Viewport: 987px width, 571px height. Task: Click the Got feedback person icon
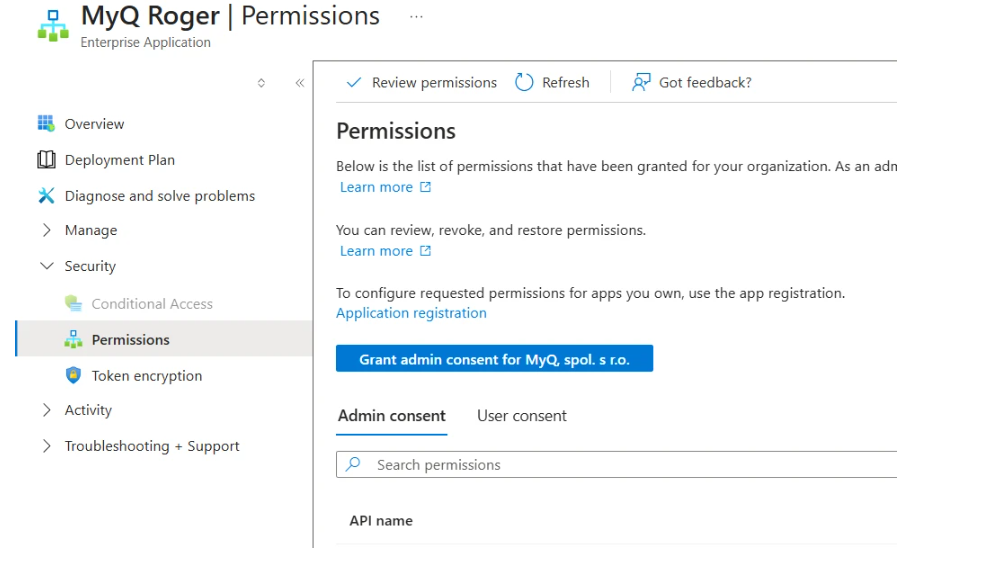pyautogui.click(x=641, y=82)
